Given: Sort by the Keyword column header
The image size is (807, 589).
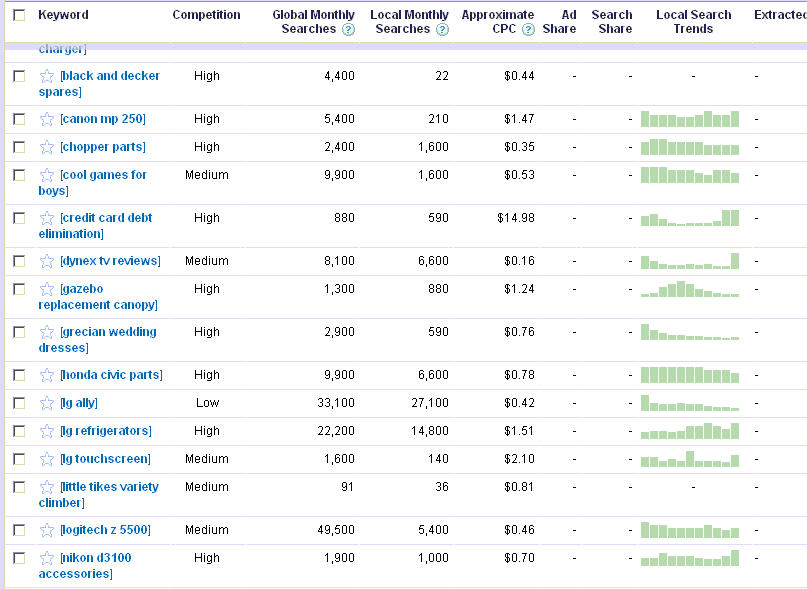Looking at the screenshot, I should (x=63, y=15).
